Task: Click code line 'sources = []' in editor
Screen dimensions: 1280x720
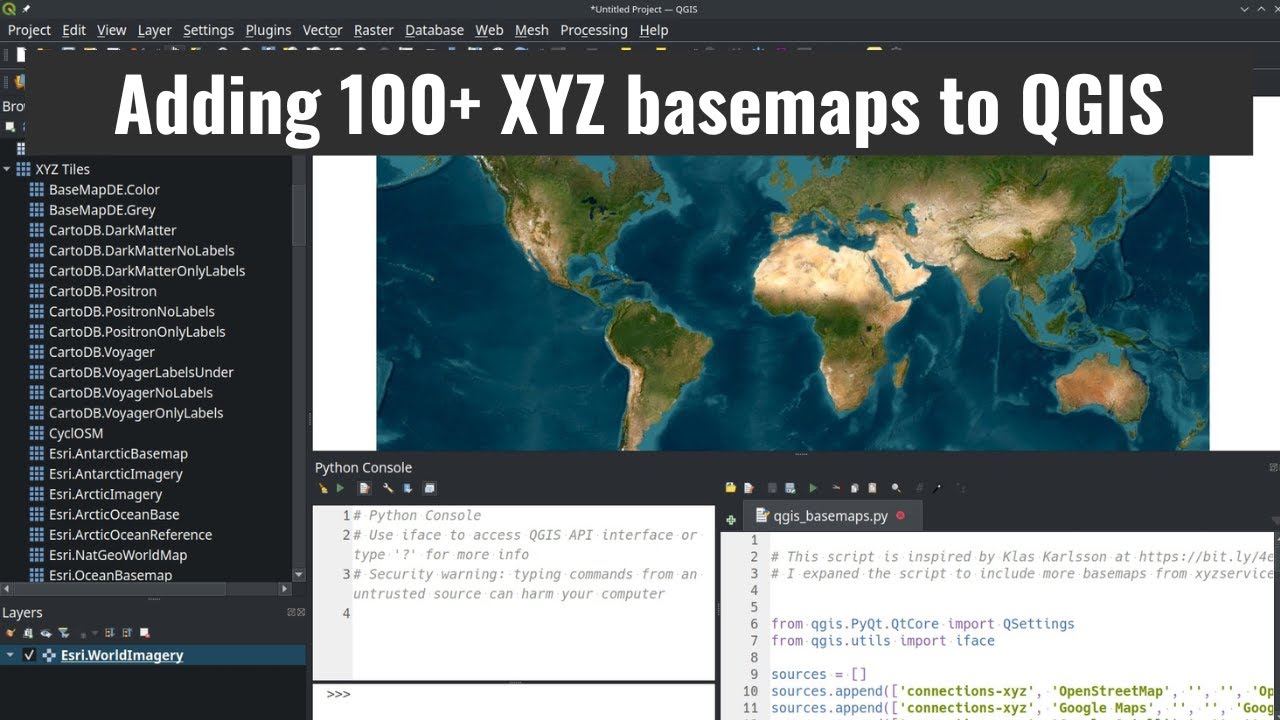Action: tap(819, 674)
